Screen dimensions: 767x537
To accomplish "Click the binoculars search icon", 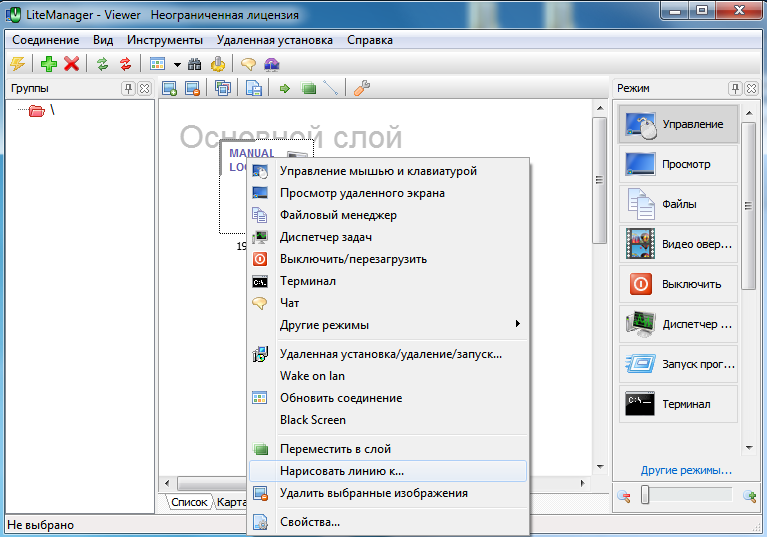I will point(194,64).
